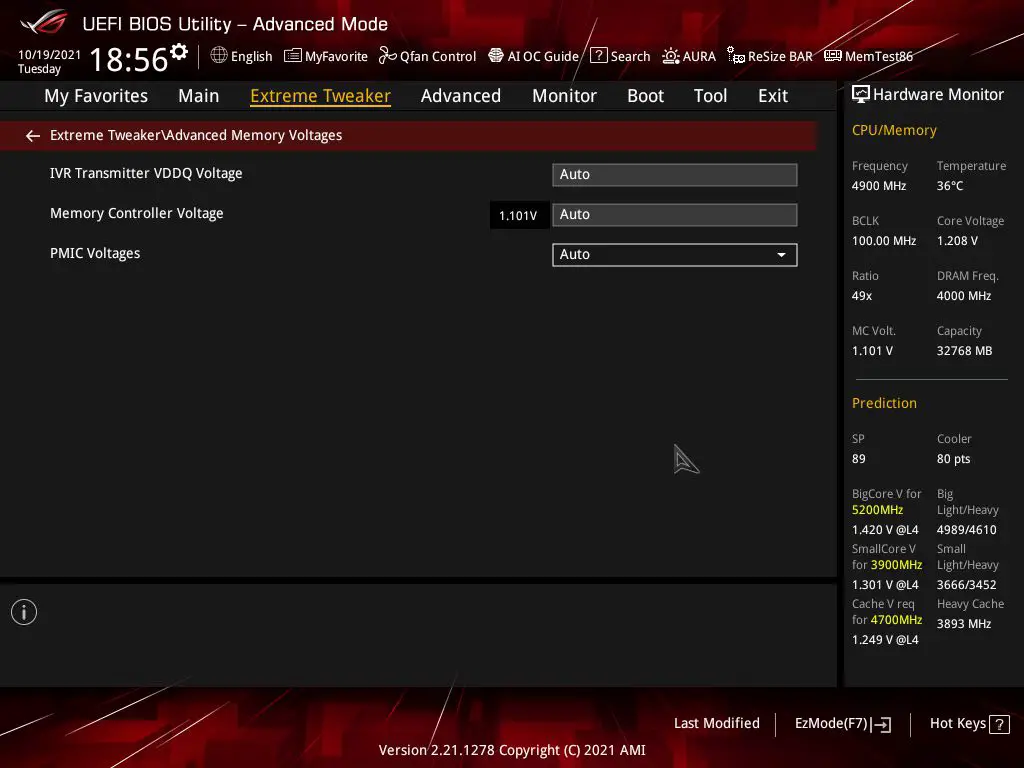This screenshot has width=1024, height=768.
Task: Click the EzMode exit arrow icon
Action: 882,724
